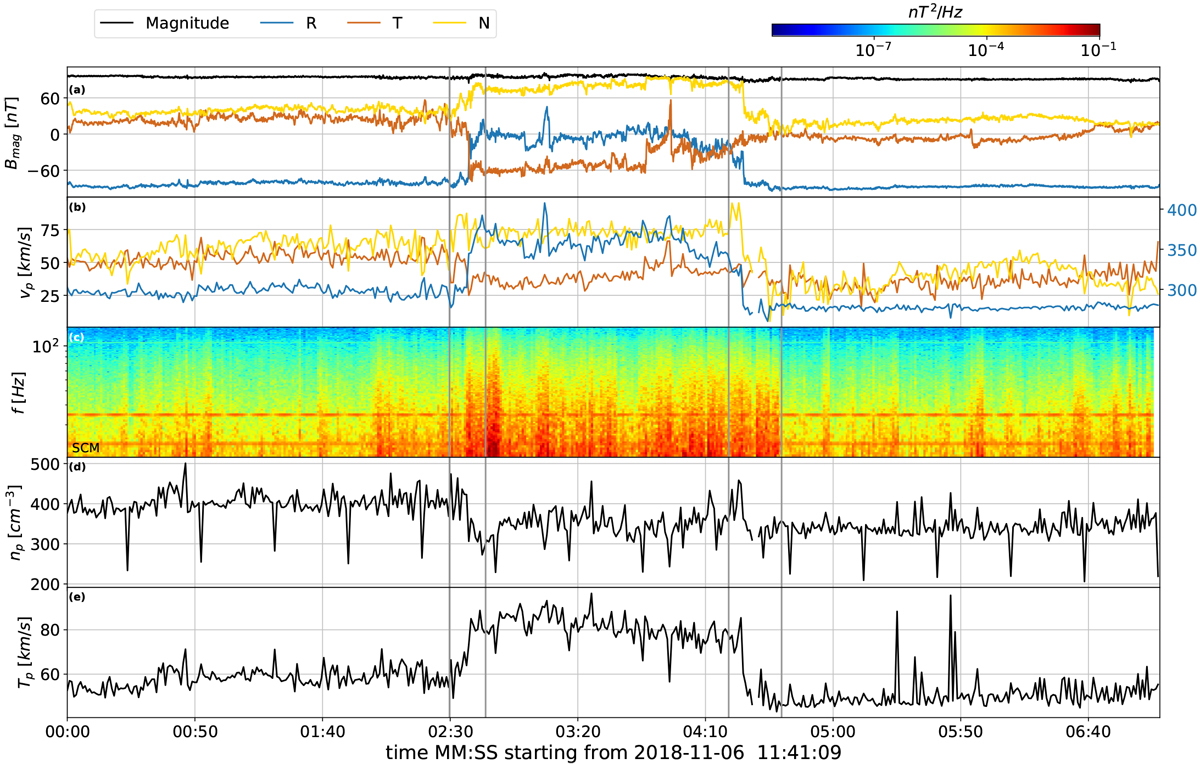Click the SCM label in the spectrogram
This screenshot has width=1200, height=764.
tap(86, 447)
